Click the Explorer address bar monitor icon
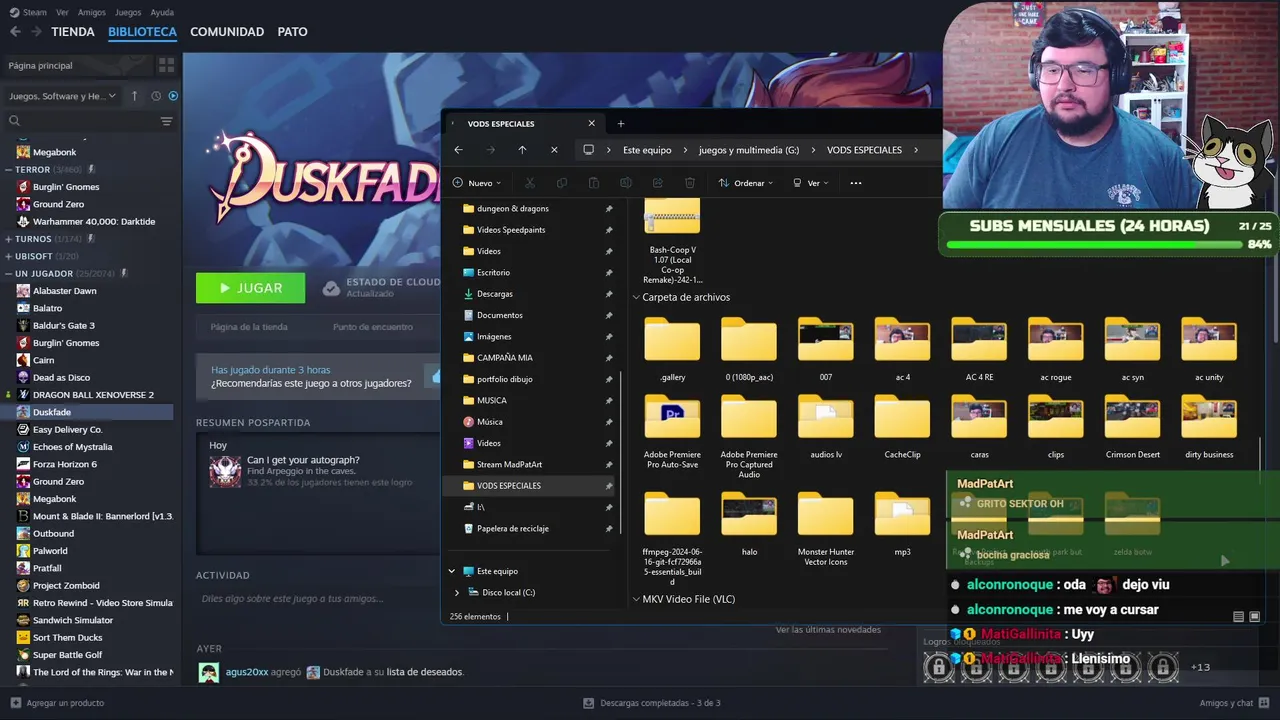The height and width of the screenshot is (720, 1280). tap(589, 150)
